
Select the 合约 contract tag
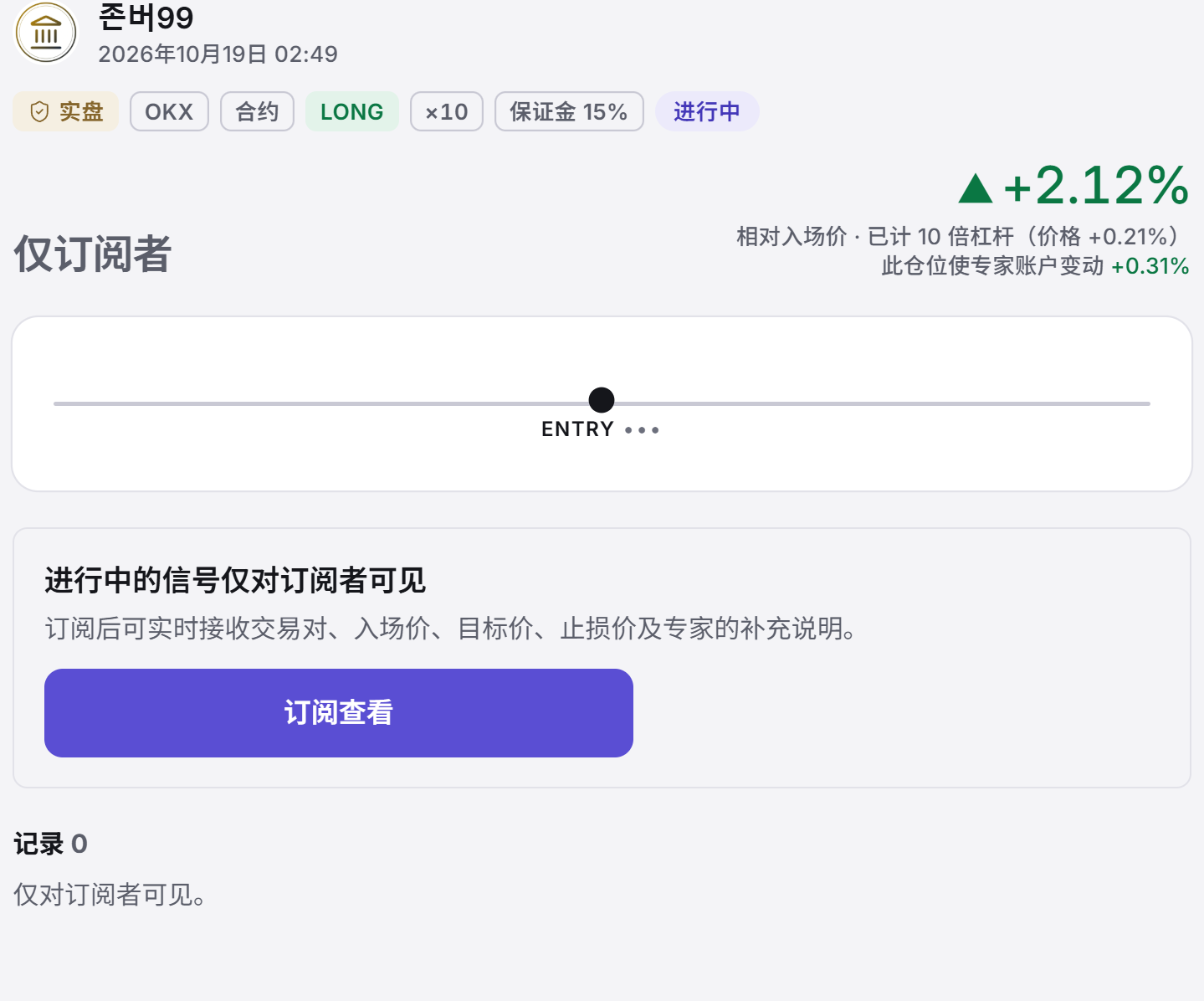(x=257, y=112)
